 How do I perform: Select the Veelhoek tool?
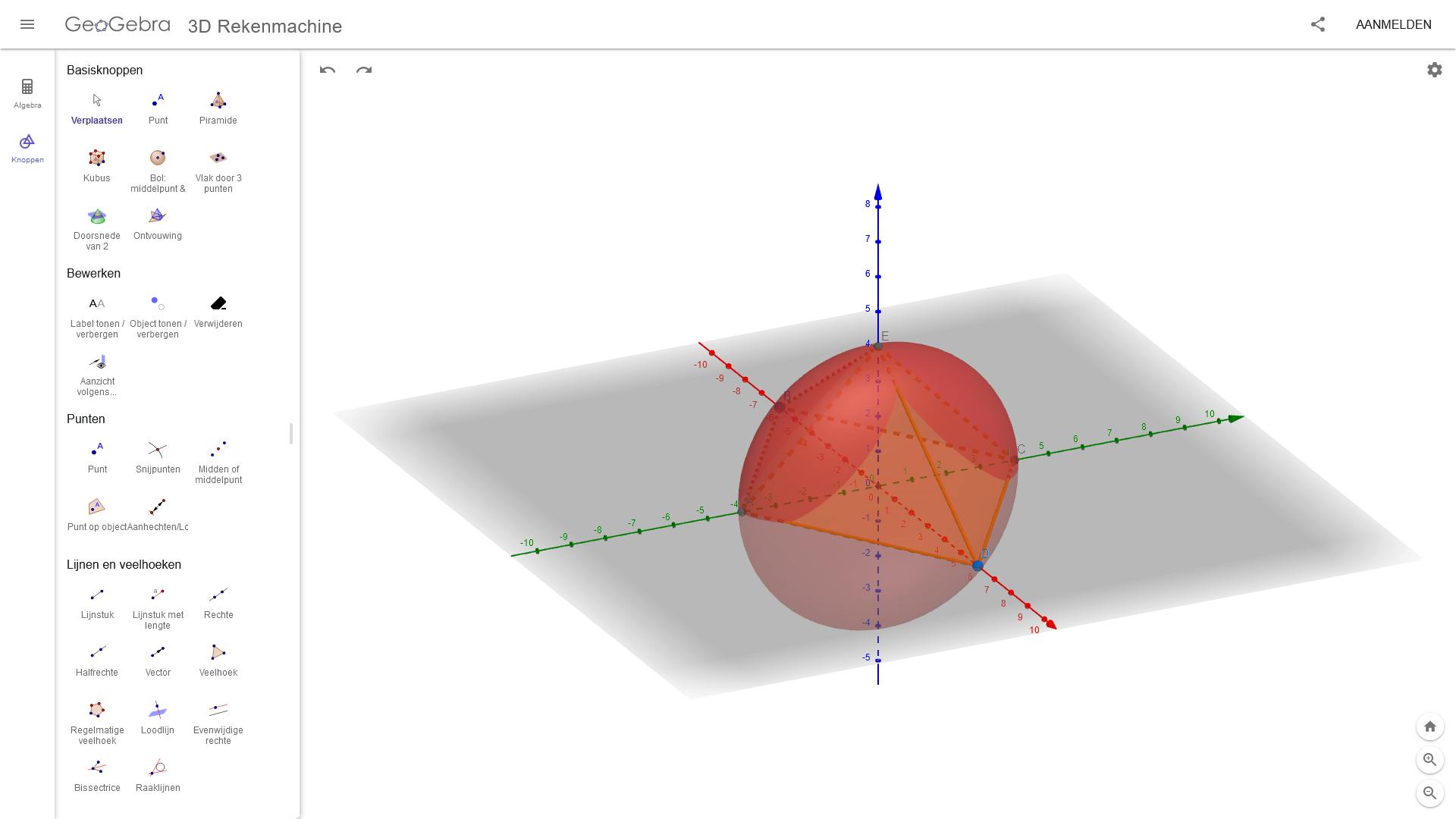[x=218, y=661]
